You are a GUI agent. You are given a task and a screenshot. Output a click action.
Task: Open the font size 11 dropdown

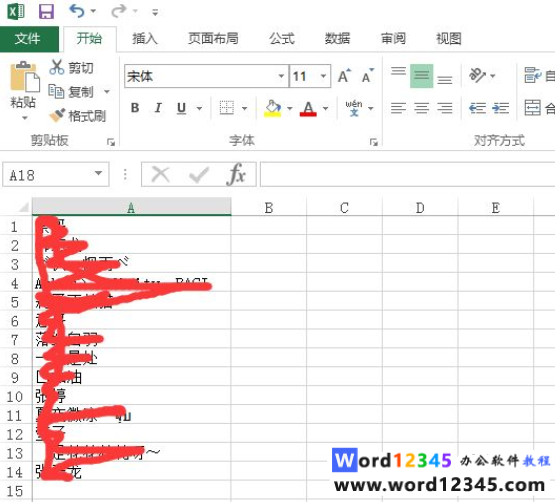click(323, 76)
